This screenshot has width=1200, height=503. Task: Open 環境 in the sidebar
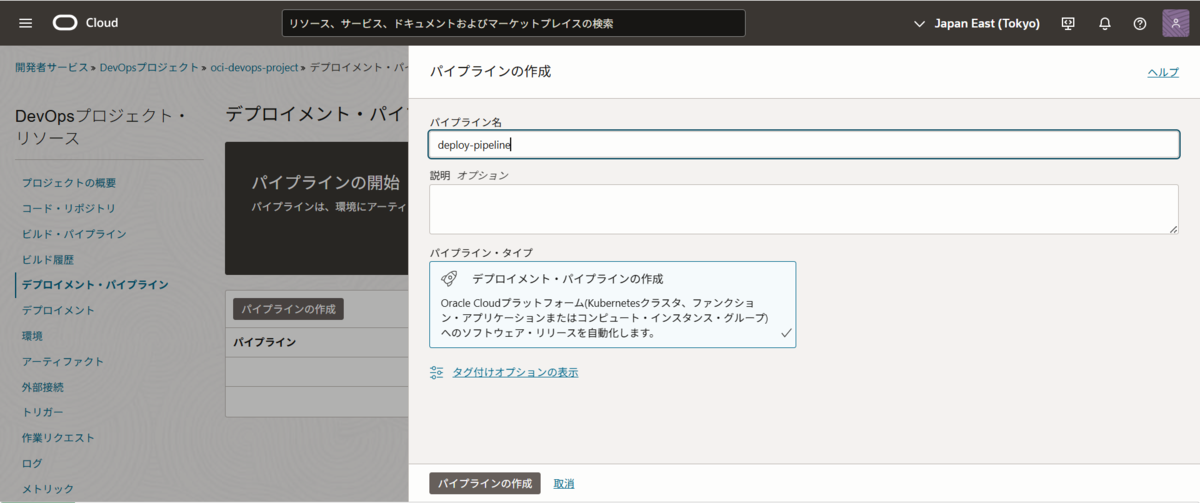(x=33, y=336)
